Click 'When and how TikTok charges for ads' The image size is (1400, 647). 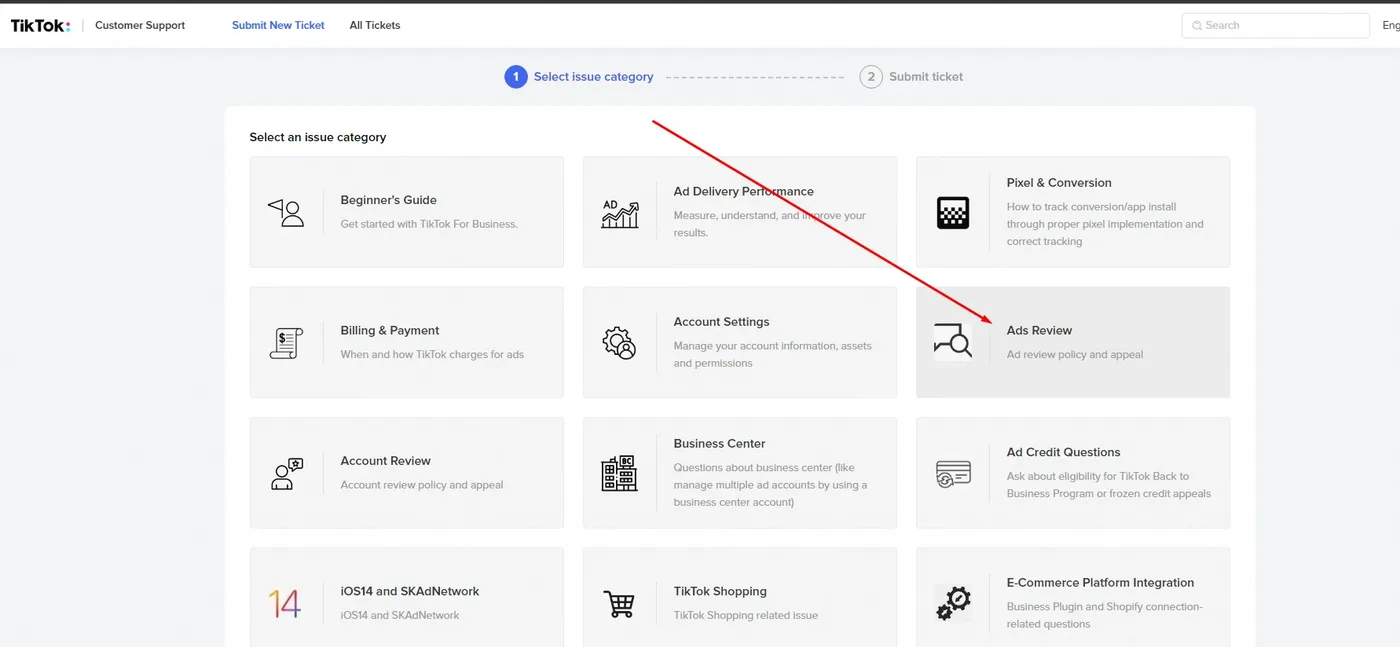(x=432, y=354)
